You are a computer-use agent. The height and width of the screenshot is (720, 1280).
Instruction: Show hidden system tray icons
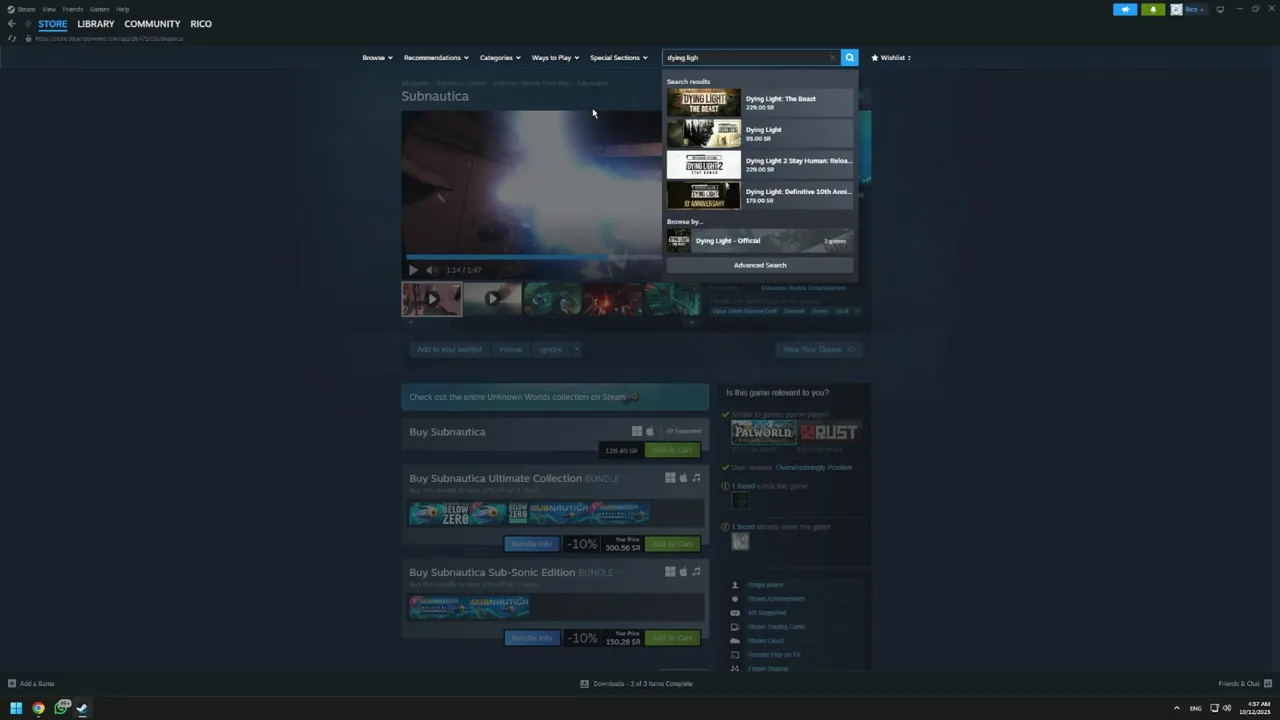coord(1176,708)
